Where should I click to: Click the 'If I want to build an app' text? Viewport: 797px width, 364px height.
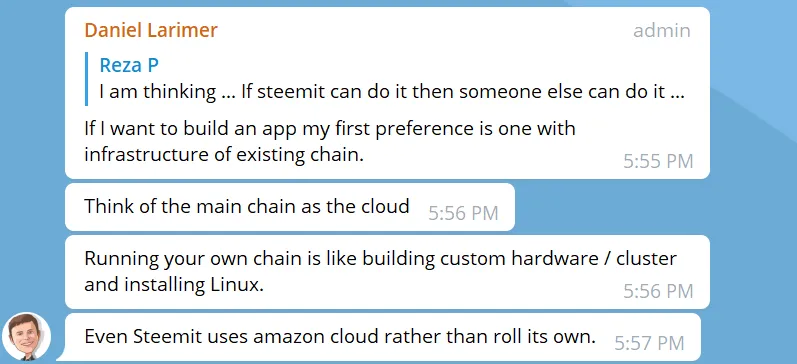point(329,129)
